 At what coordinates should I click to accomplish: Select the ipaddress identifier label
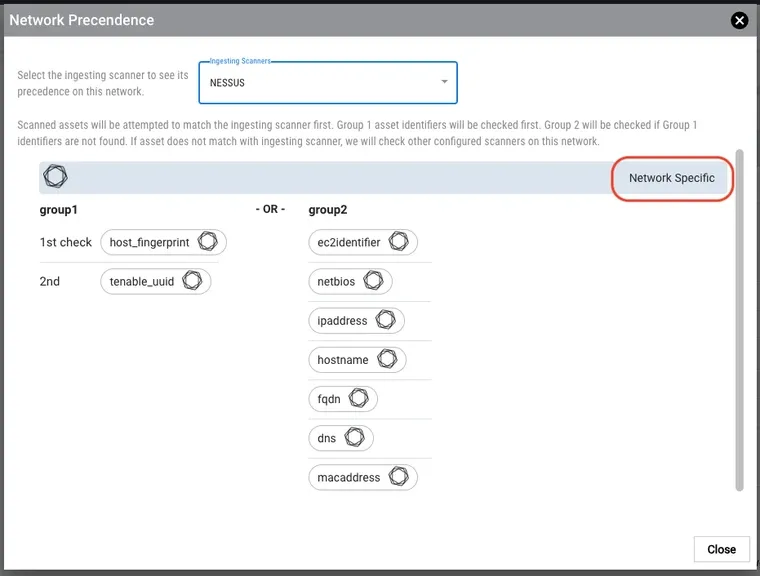click(342, 321)
